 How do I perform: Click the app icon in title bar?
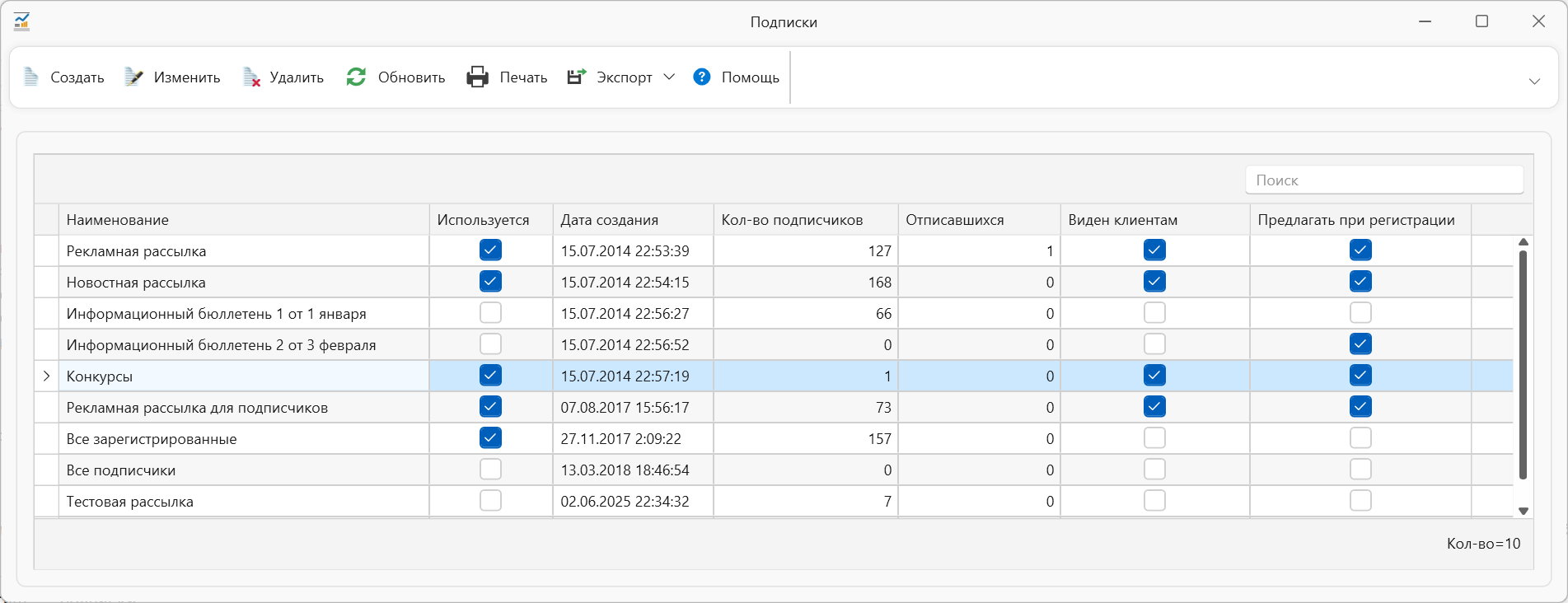(22, 21)
